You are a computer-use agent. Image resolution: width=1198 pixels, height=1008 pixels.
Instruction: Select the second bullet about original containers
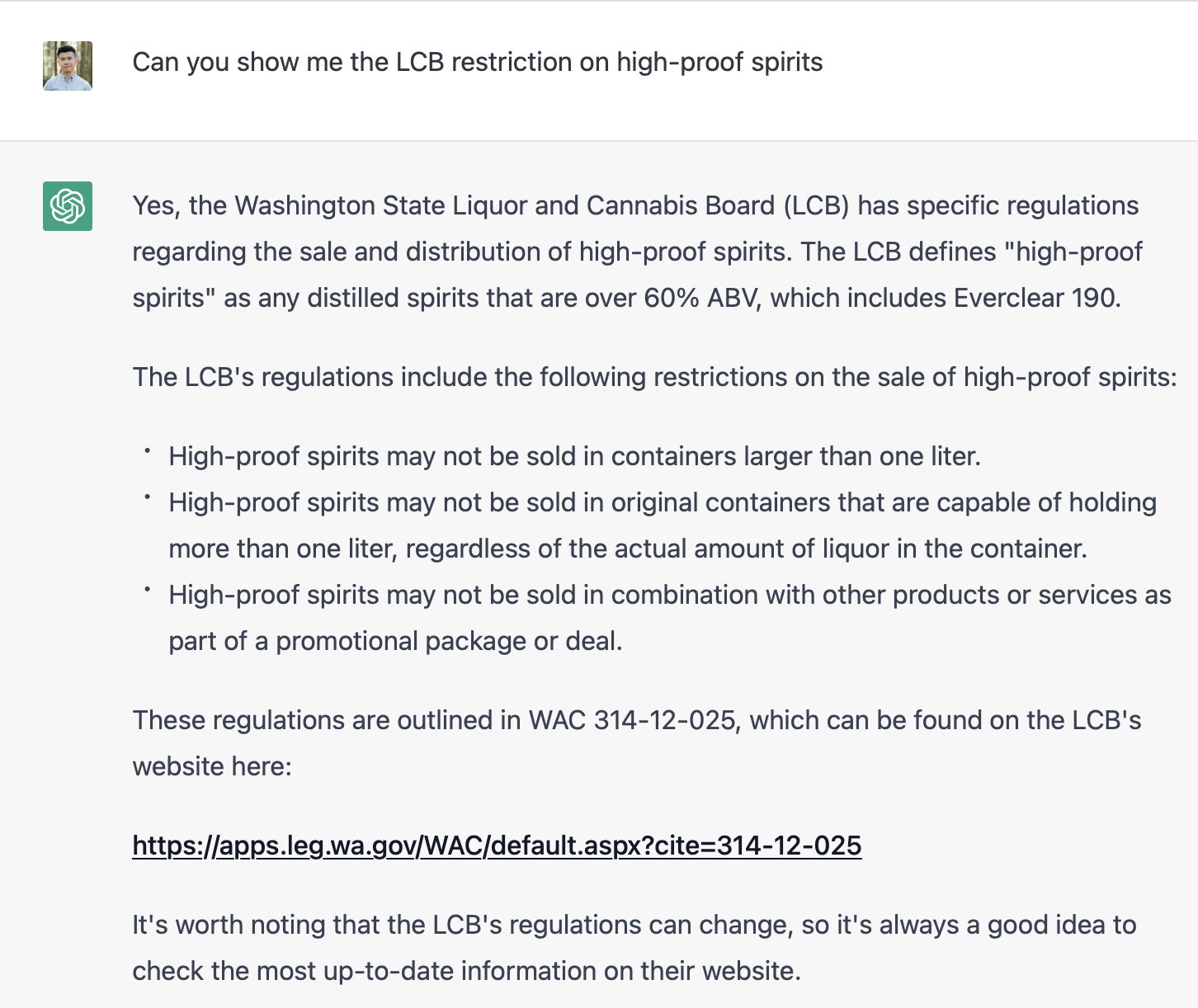660,525
